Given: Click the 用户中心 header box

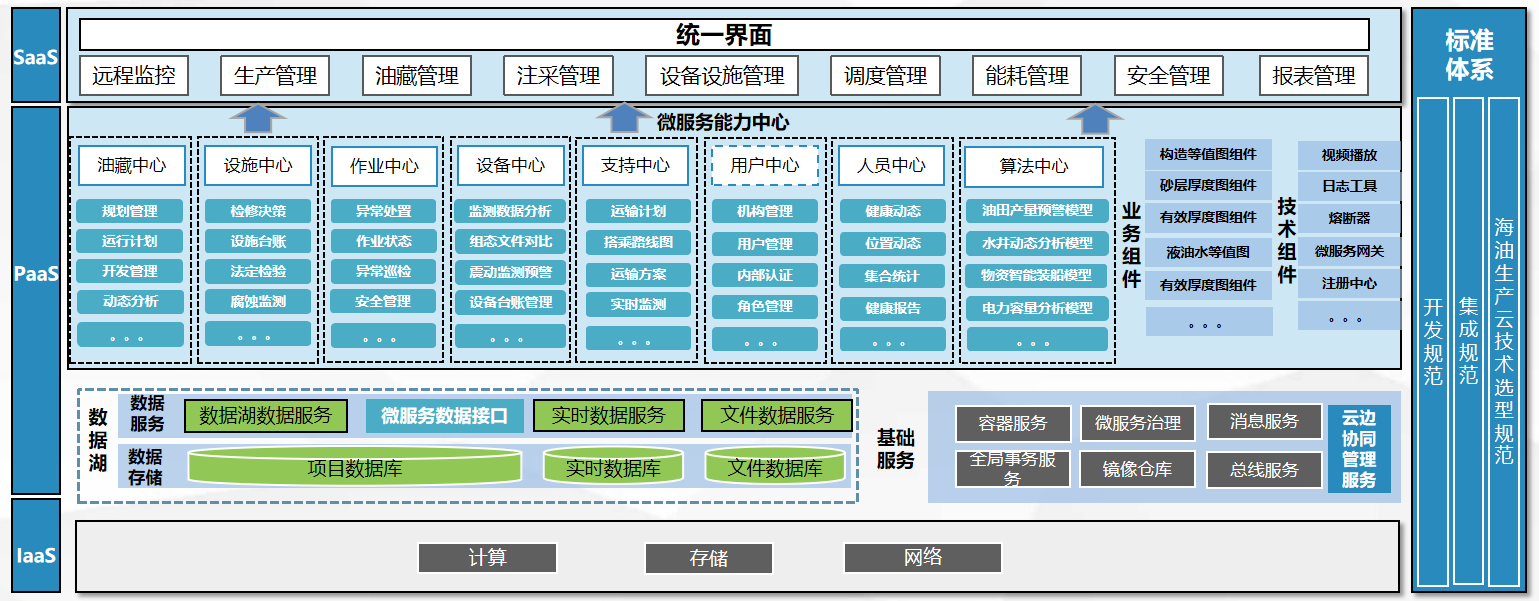Looking at the screenshot, I should [764, 166].
